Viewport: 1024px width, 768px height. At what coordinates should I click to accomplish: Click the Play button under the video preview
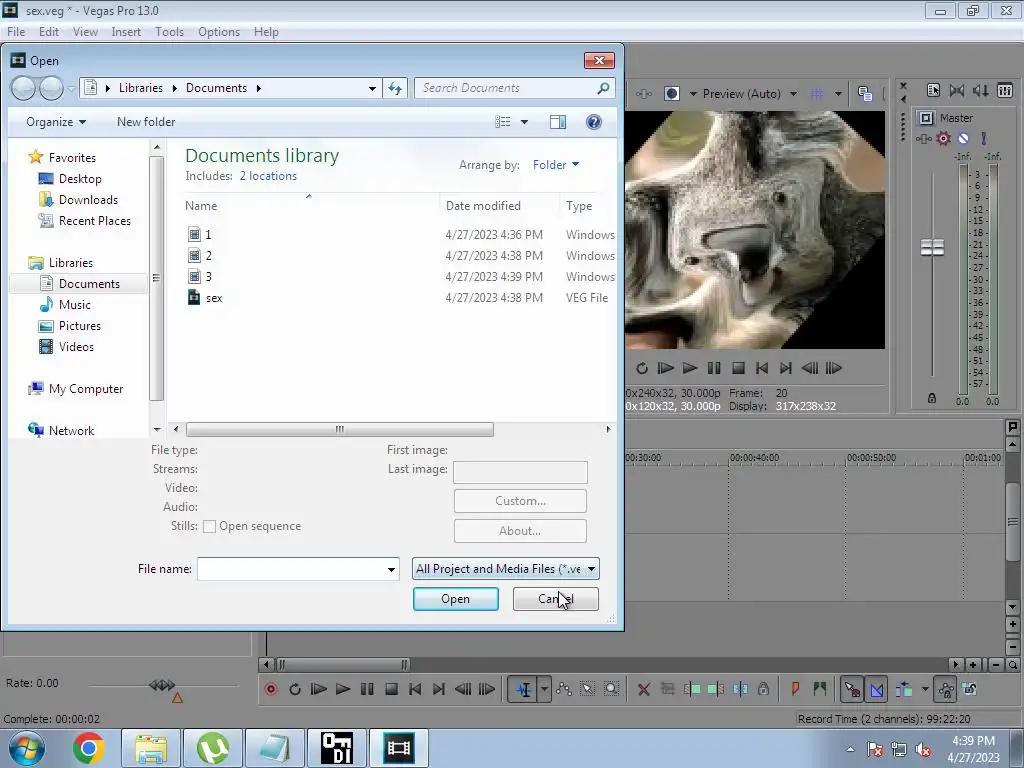pyautogui.click(x=690, y=368)
